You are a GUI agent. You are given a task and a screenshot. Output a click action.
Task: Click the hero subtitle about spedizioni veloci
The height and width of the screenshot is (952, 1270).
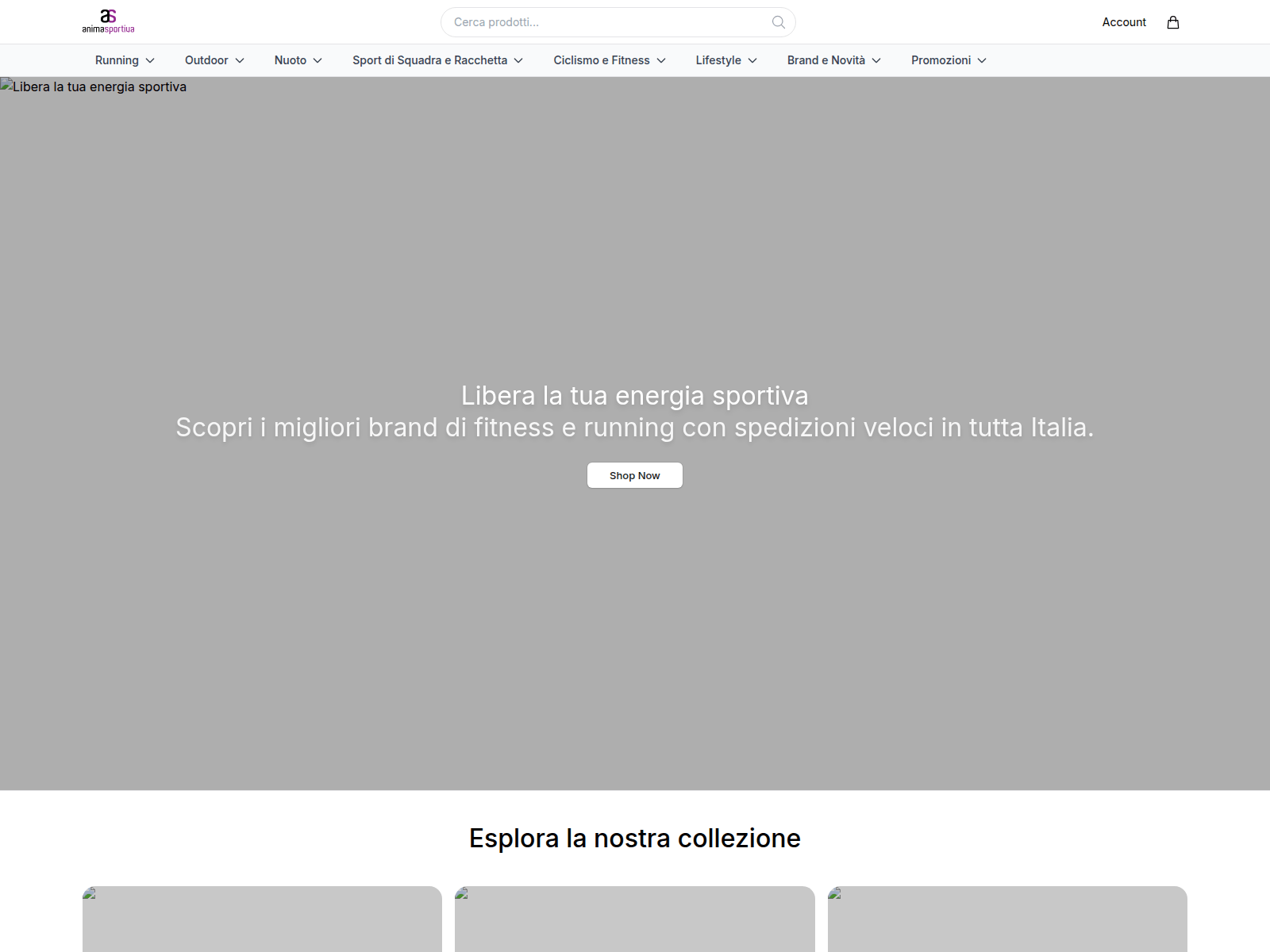point(635,427)
